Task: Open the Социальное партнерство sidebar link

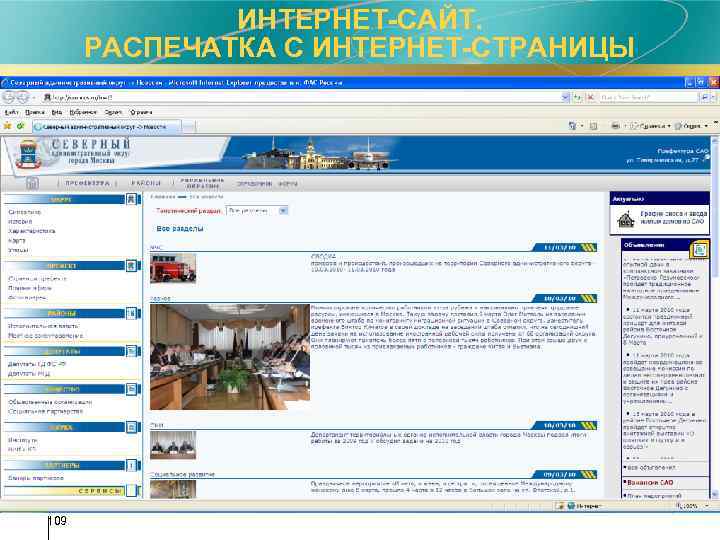Action: pyautogui.click(x=46, y=411)
